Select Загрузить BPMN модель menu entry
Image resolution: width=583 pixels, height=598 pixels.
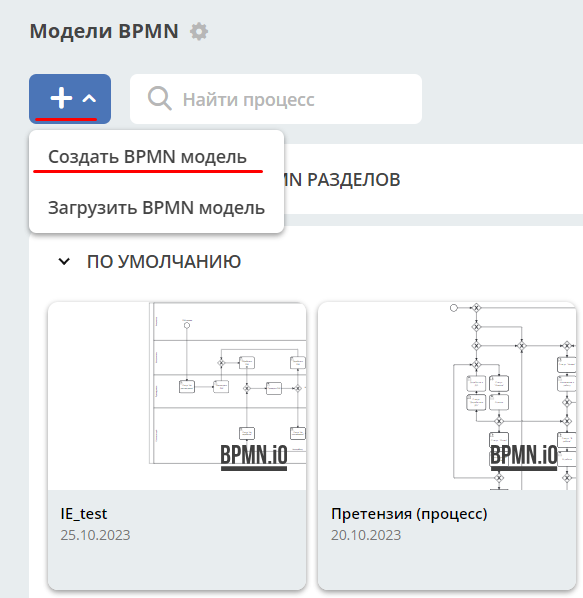(156, 208)
